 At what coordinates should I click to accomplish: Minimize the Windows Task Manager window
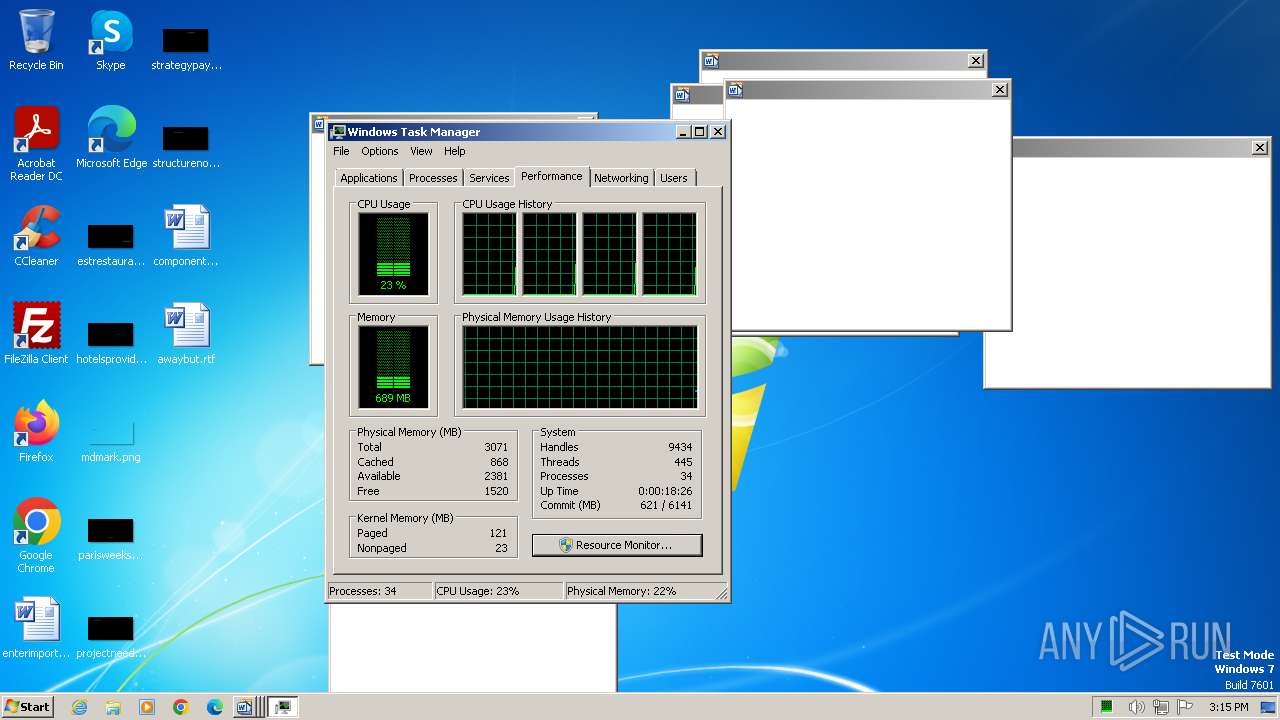coord(683,132)
